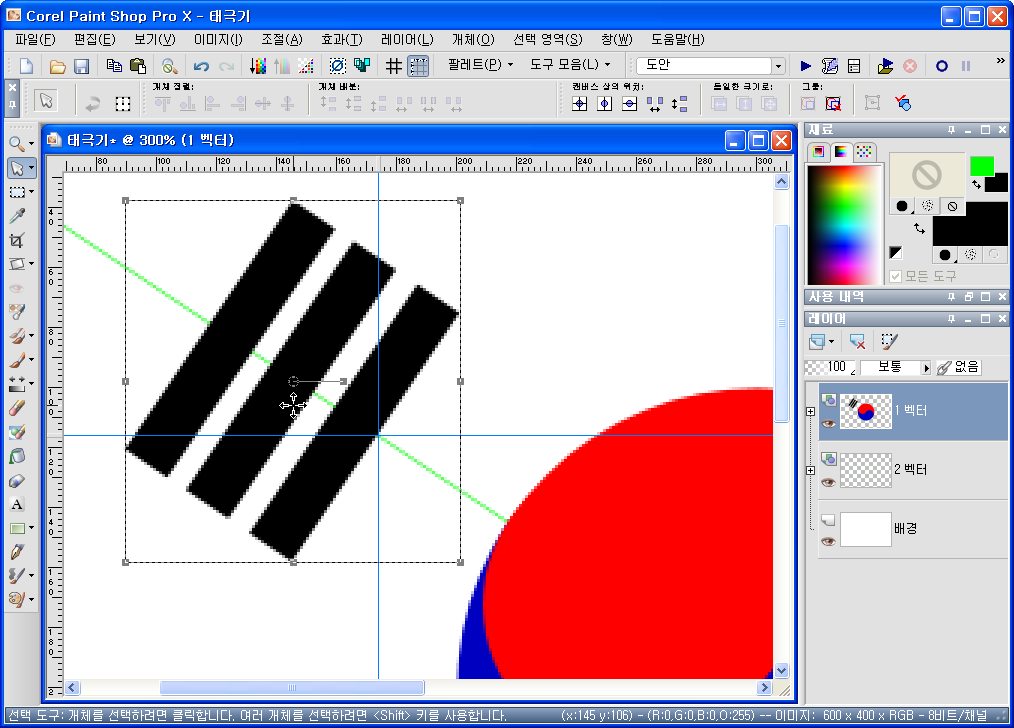Screen dimensions: 1014x728
Task: Set colors to black and white icon
Action: (x=896, y=253)
